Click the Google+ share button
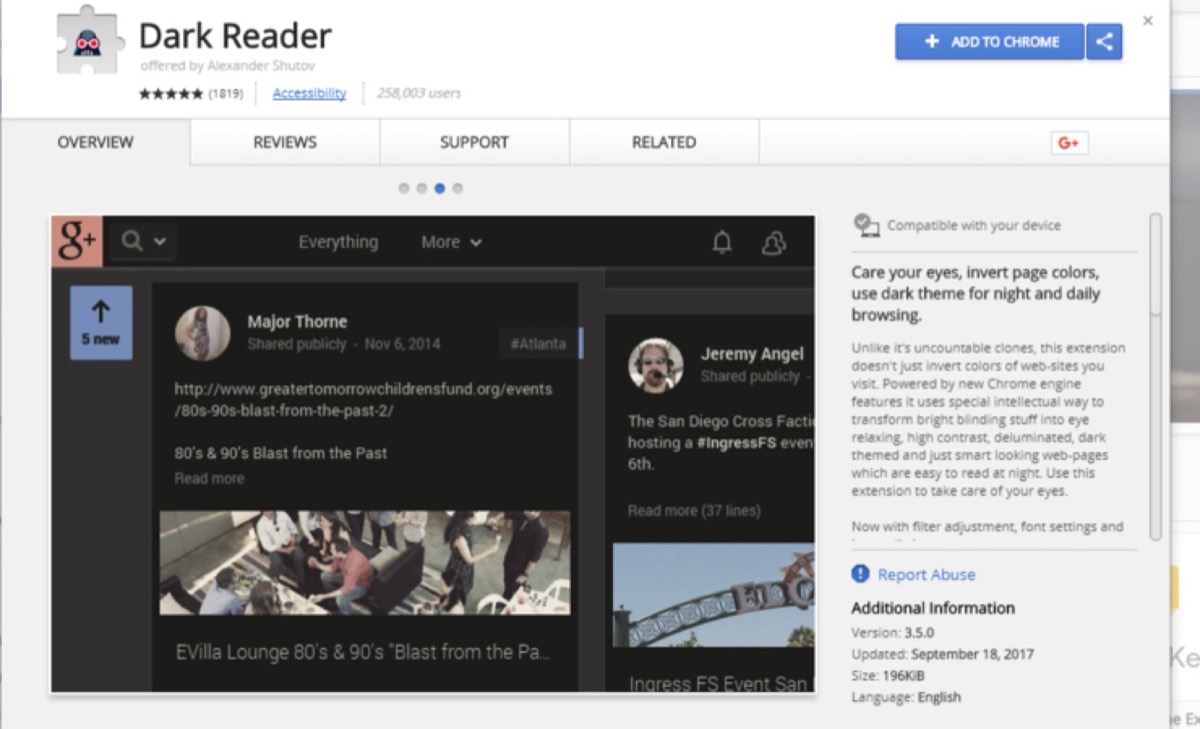 click(x=1069, y=143)
